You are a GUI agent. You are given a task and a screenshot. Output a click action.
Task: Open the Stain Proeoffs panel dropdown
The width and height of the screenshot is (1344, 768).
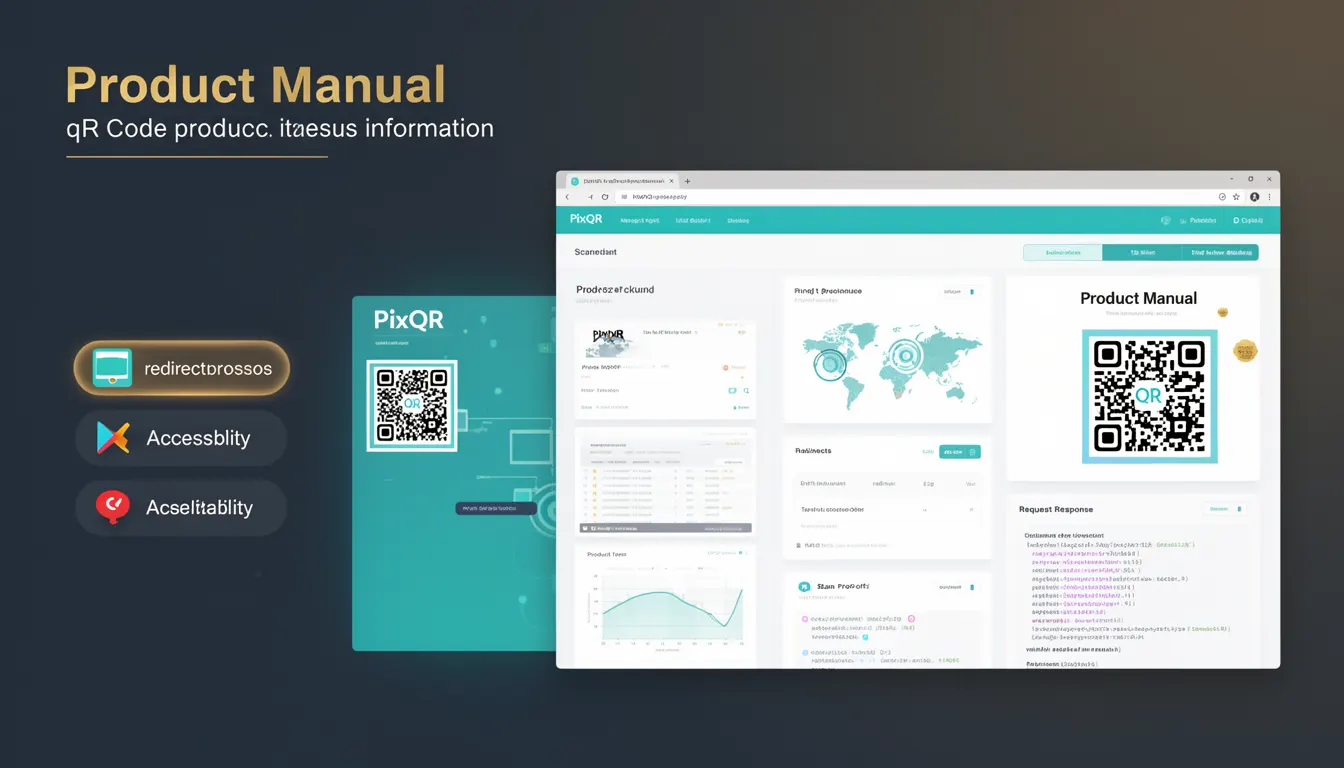956,587
